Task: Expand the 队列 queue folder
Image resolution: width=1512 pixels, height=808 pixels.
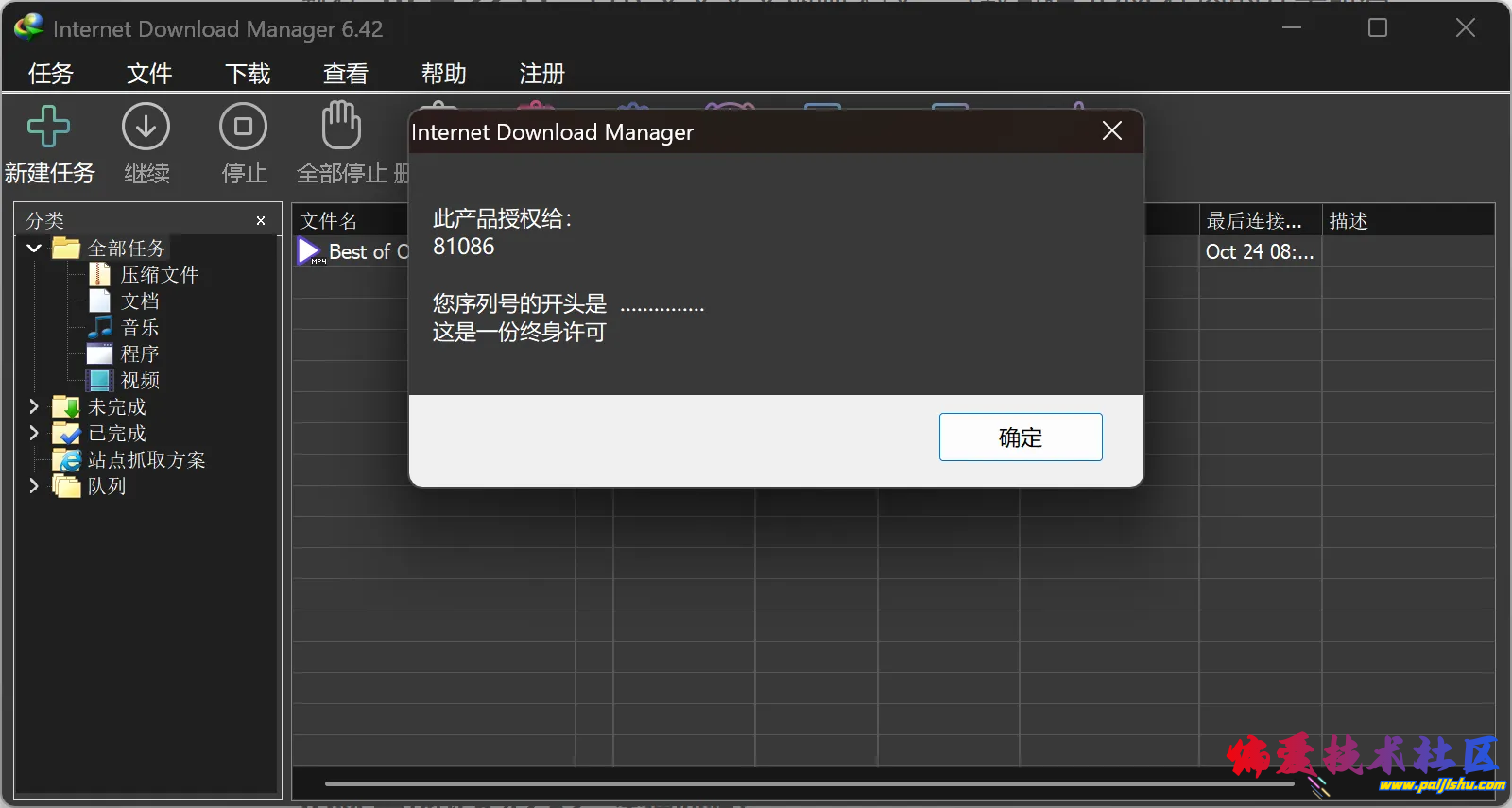Action: [x=34, y=487]
